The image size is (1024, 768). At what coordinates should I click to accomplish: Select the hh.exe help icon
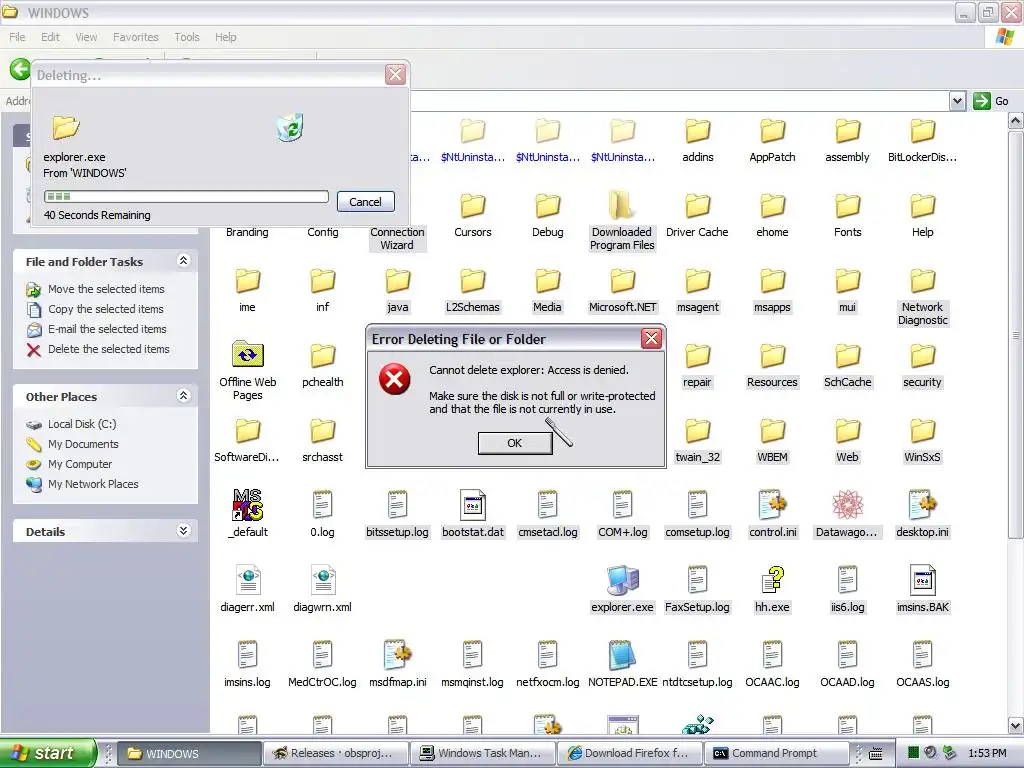(x=773, y=580)
